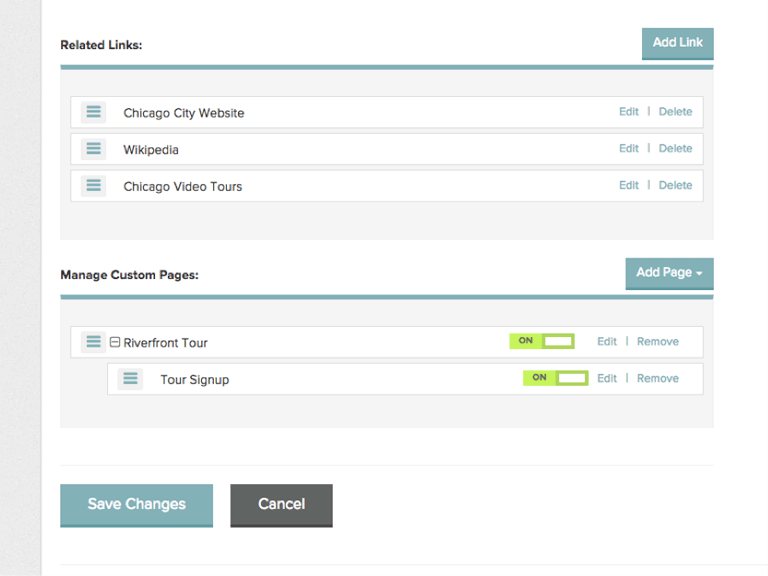Image resolution: width=768 pixels, height=576 pixels.
Task: Click drag handle icon for Chicago Video Tours
Action: pyautogui.click(x=93, y=185)
